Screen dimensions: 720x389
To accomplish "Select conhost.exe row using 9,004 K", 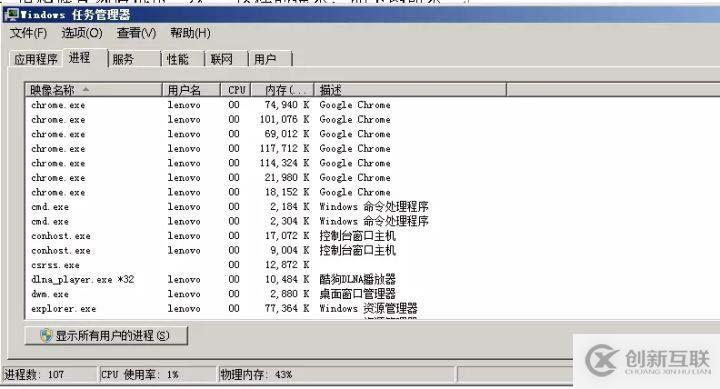I will (373, 250).
